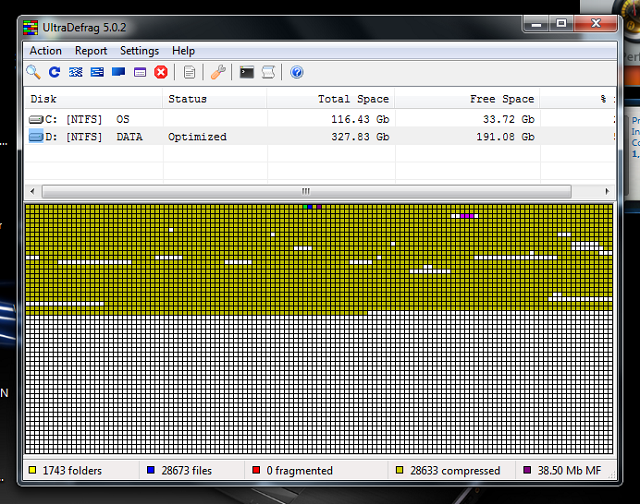Viewport: 640px width, 504px height.
Task: Sort by the Free Space column header
Action: [x=467, y=99]
